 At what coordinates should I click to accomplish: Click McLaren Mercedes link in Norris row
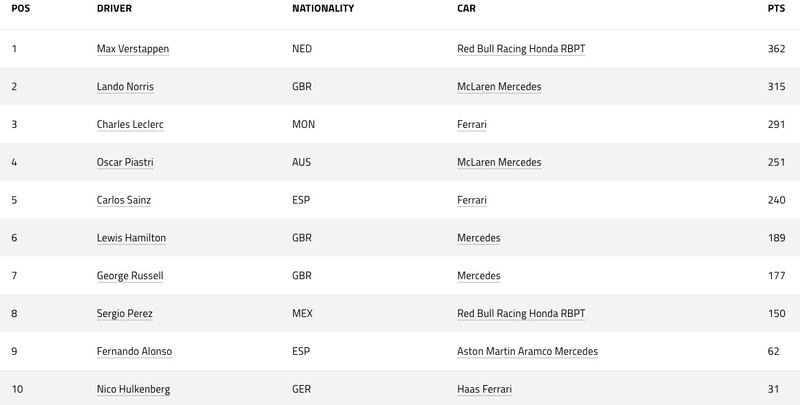[499, 87]
